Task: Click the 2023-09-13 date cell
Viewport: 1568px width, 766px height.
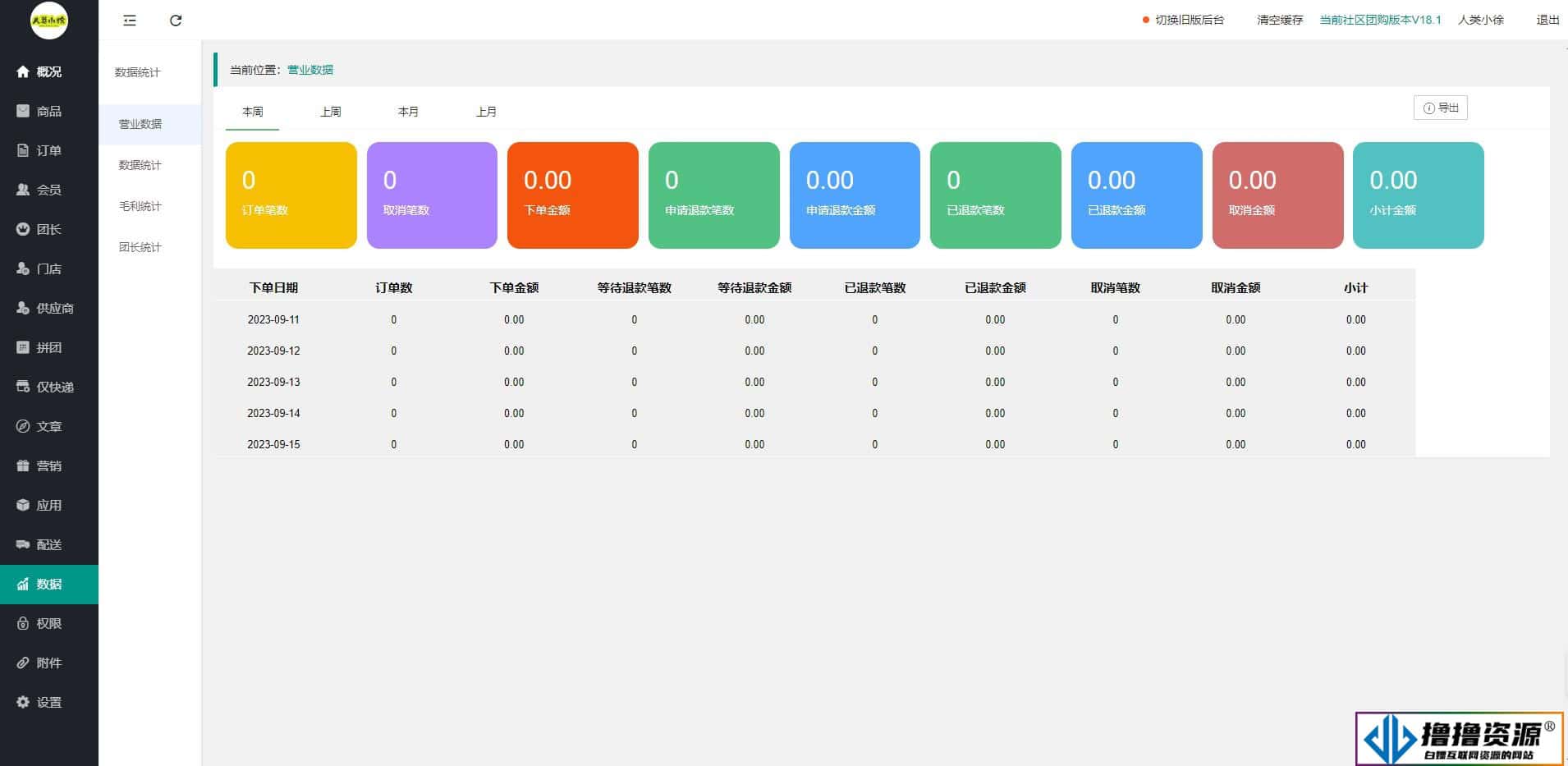Action: [x=273, y=382]
